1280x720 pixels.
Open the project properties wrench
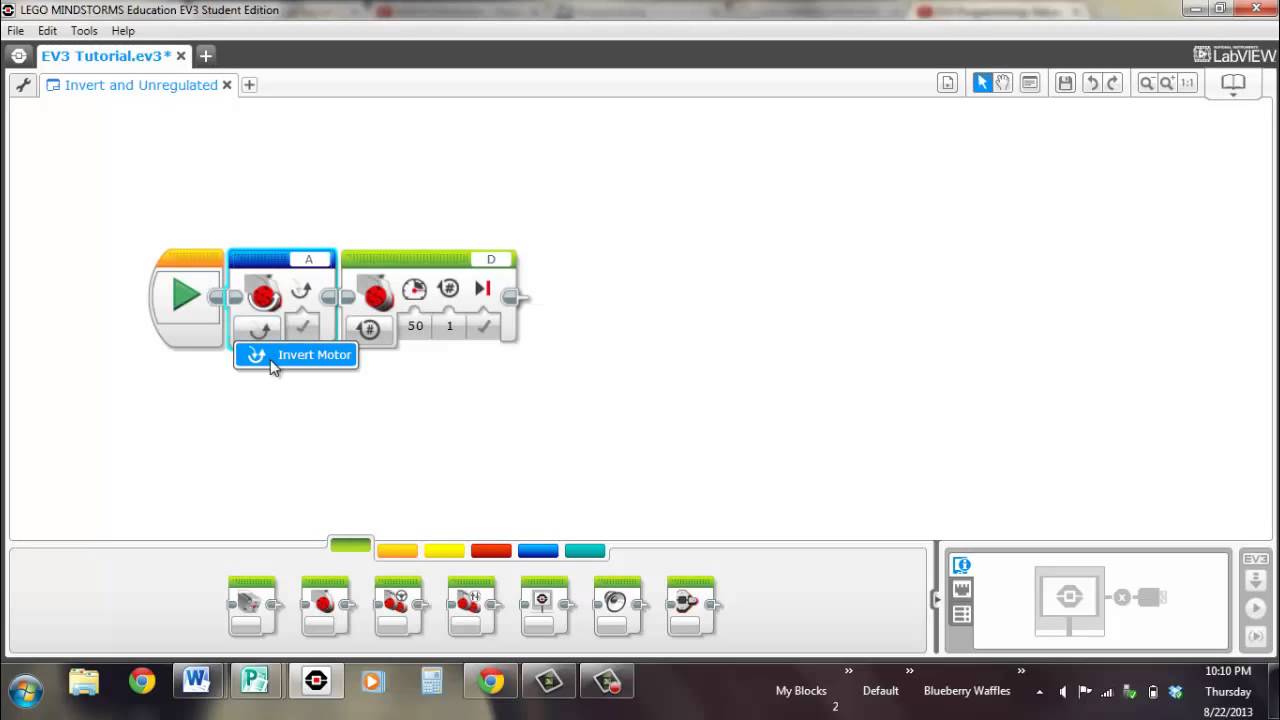click(22, 85)
